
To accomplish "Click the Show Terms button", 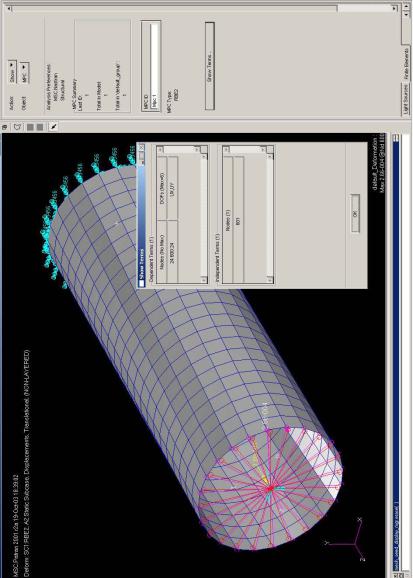I will point(209,66).
